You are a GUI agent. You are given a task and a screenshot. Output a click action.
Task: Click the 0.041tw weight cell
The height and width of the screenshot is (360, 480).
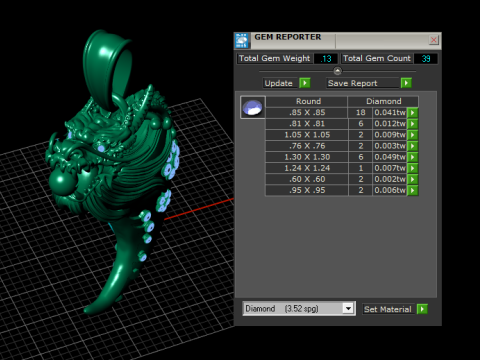click(x=390, y=113)
